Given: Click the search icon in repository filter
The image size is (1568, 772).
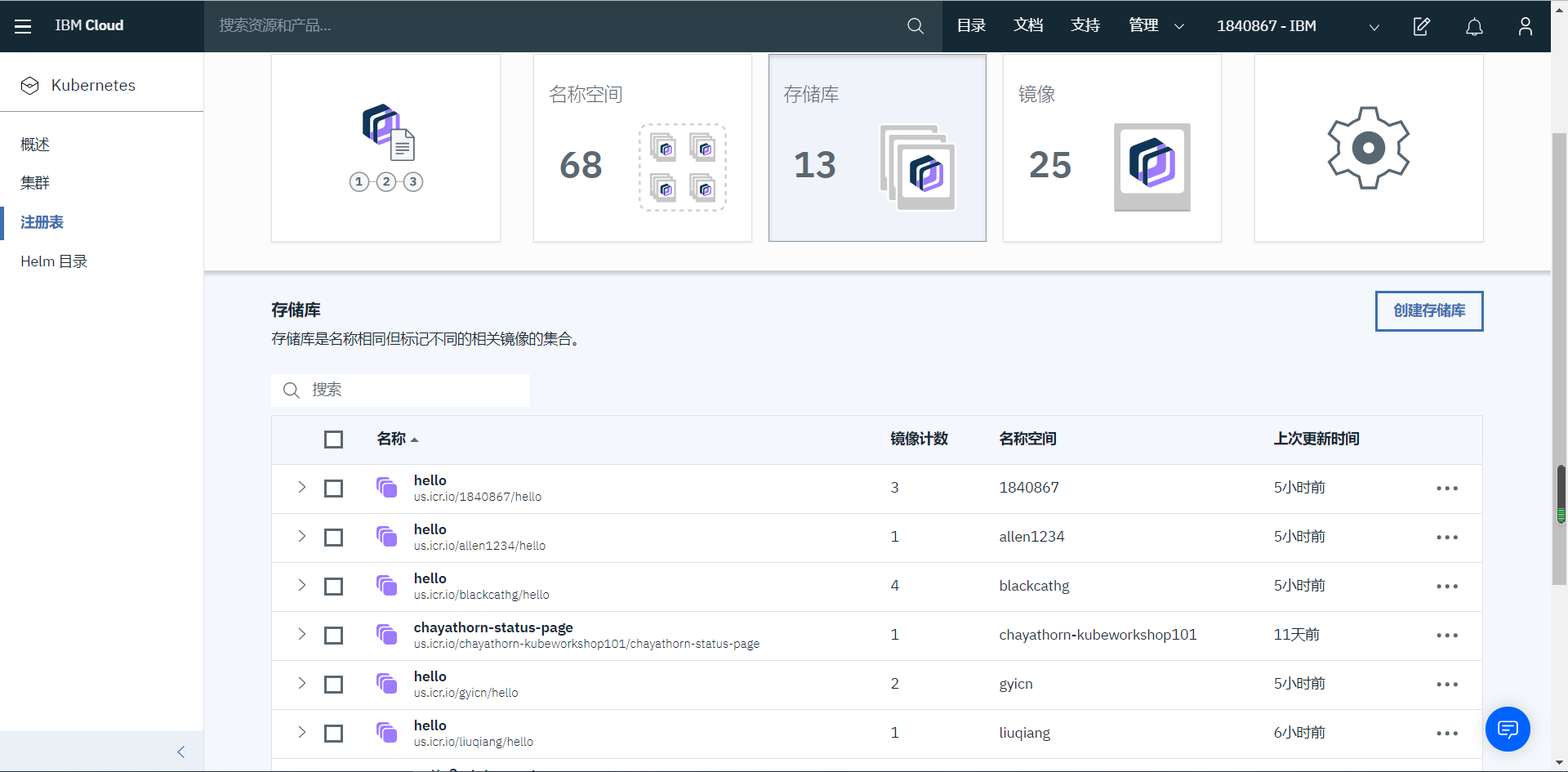Looking at the screenshot, I should pos(292,390).
